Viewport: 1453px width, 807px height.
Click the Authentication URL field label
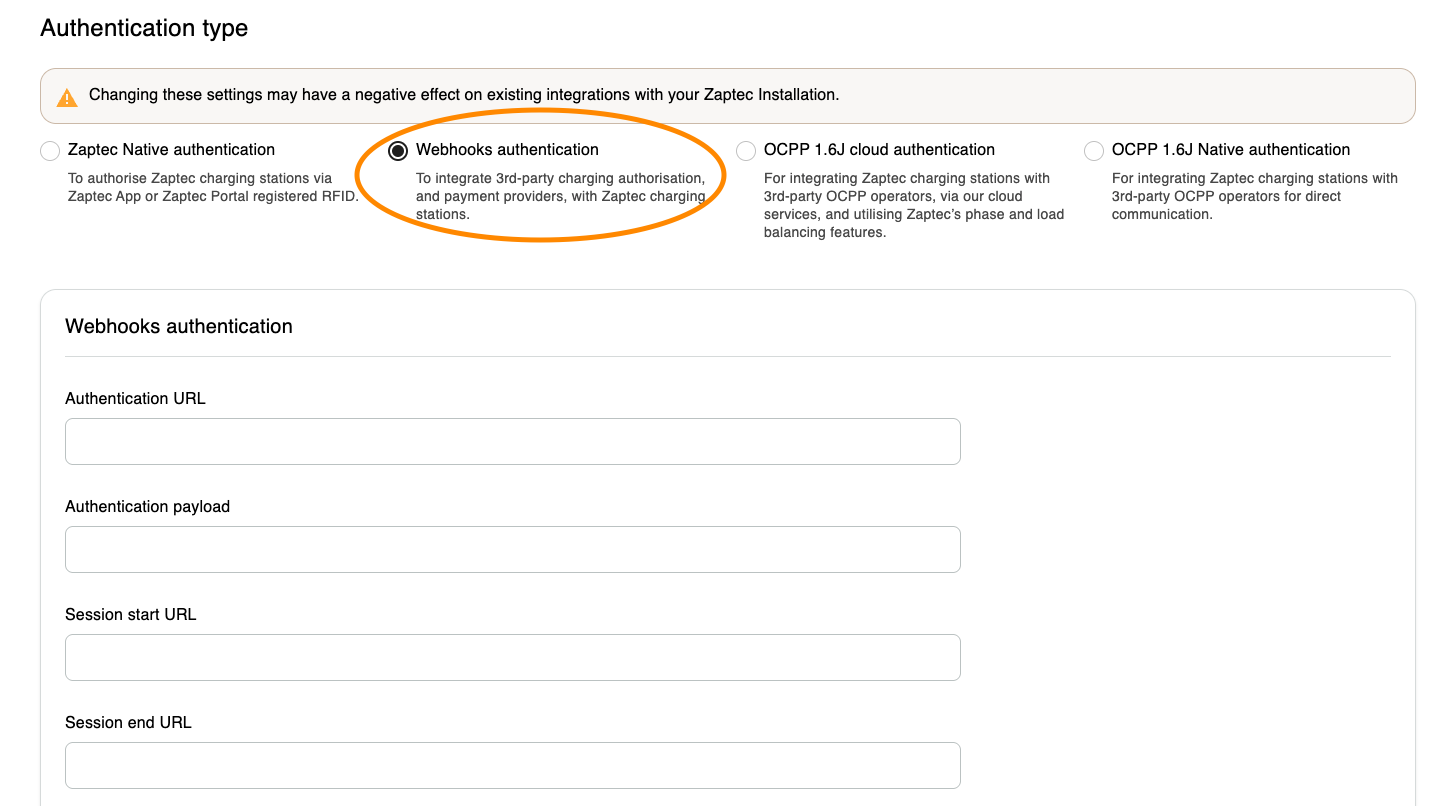point(135,399)
